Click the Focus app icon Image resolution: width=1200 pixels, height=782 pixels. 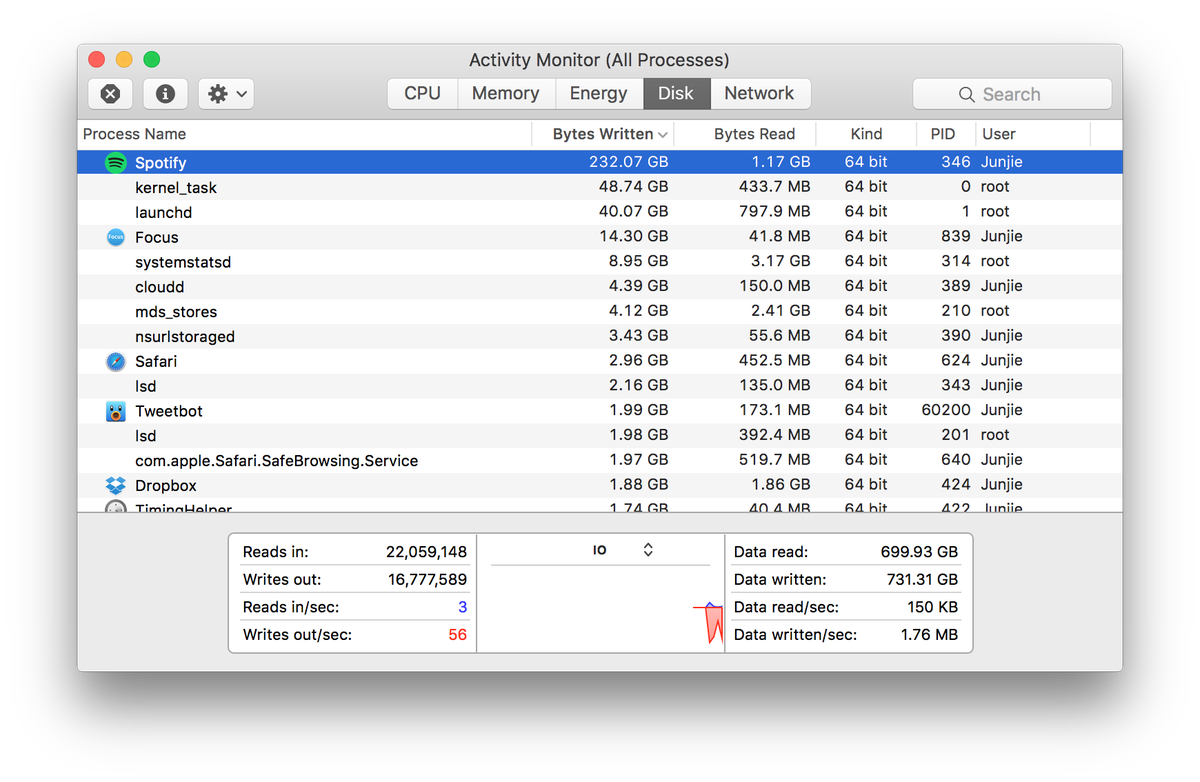pyautogui.click(x=115, y=237)
